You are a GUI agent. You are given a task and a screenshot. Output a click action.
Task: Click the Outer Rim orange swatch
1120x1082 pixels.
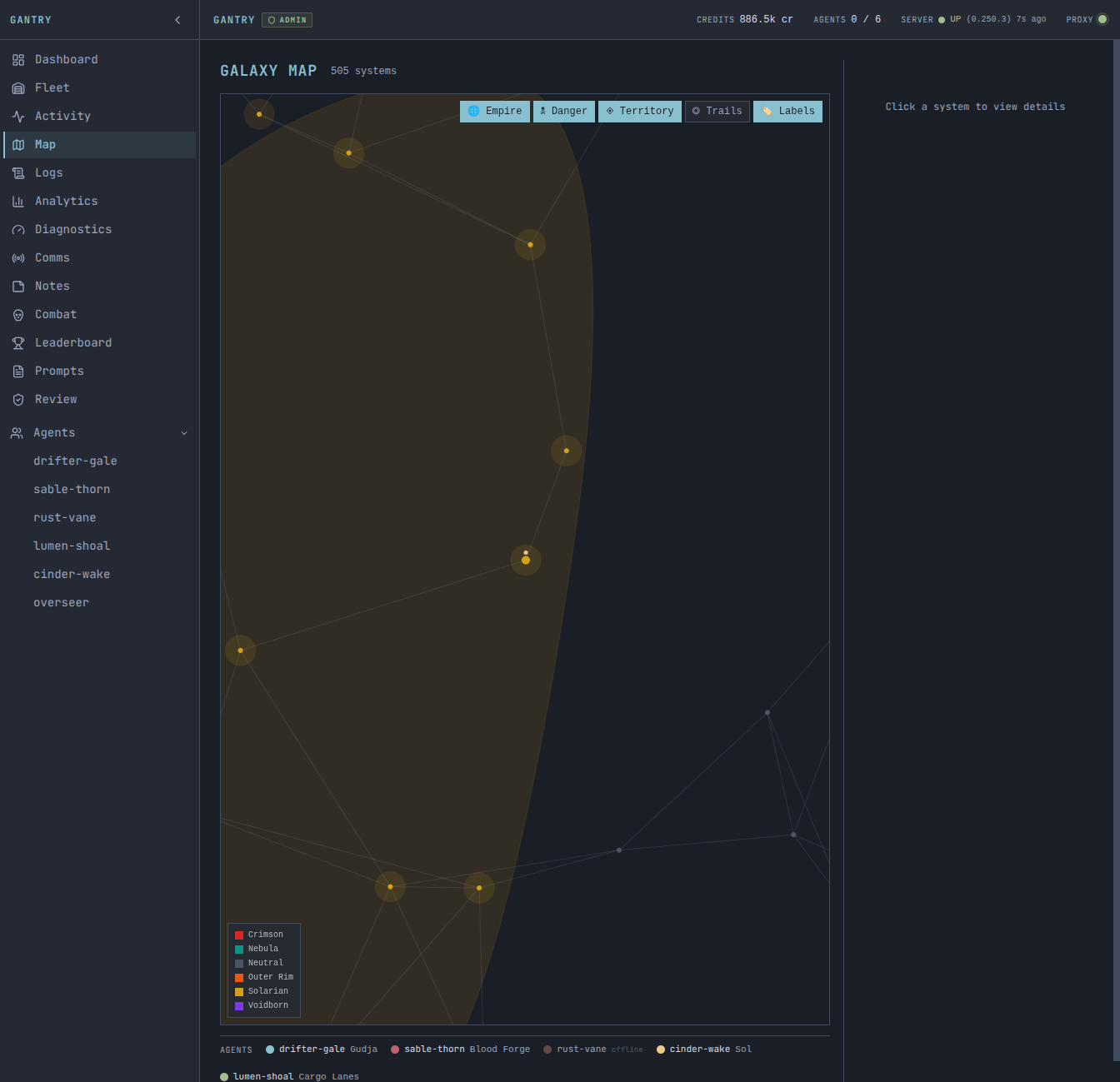click(x=239, y=978)
